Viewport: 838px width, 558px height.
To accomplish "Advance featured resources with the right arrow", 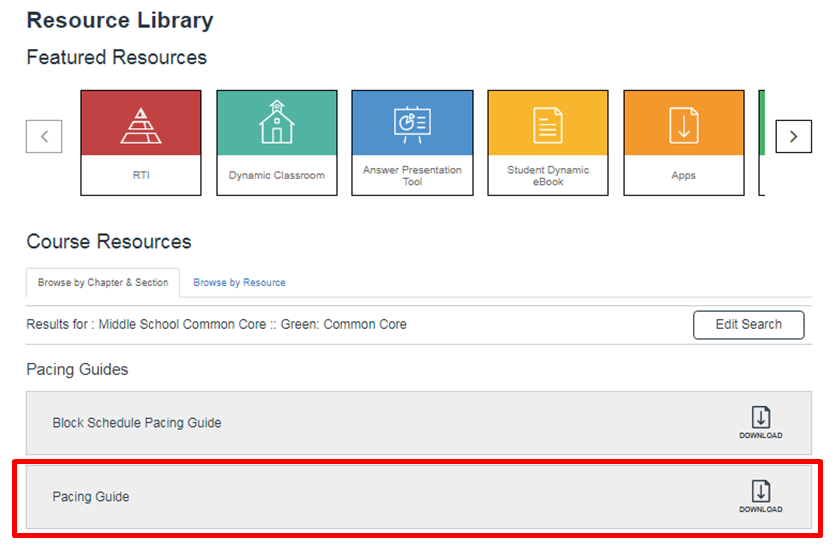I will coord(793,137).
